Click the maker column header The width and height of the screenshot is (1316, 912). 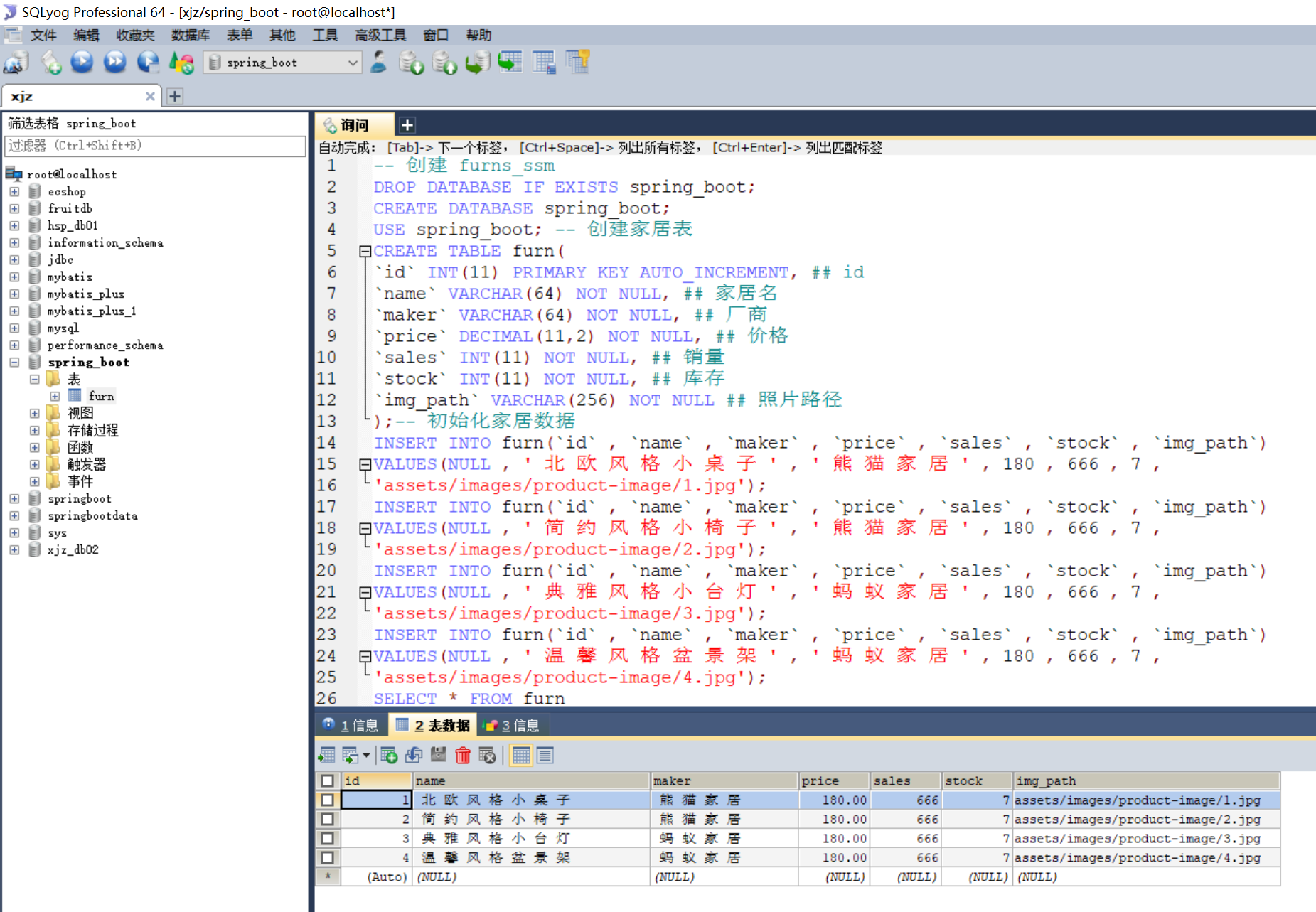point(724,780)
